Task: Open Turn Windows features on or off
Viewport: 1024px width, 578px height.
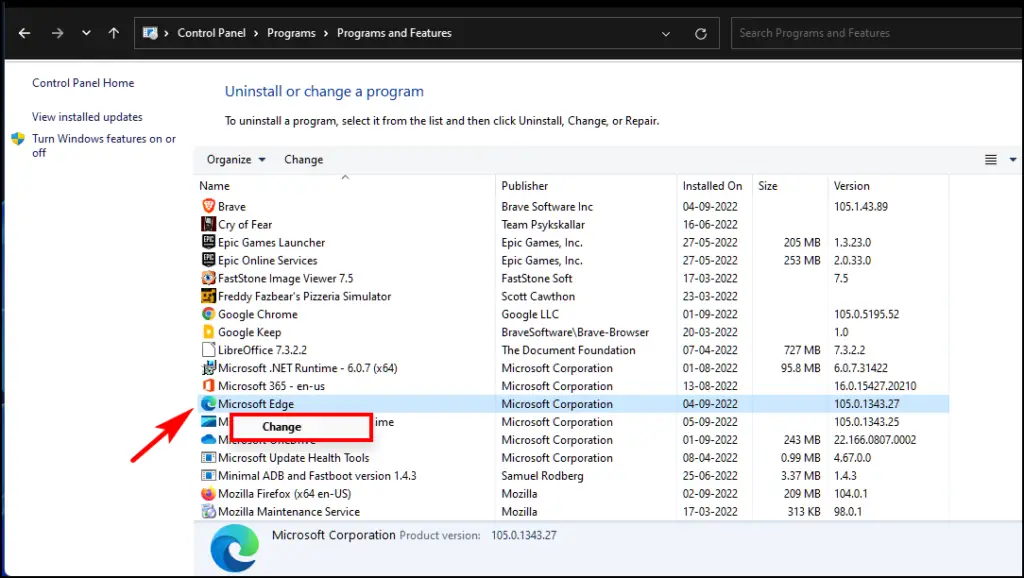Action: (104, 146)
